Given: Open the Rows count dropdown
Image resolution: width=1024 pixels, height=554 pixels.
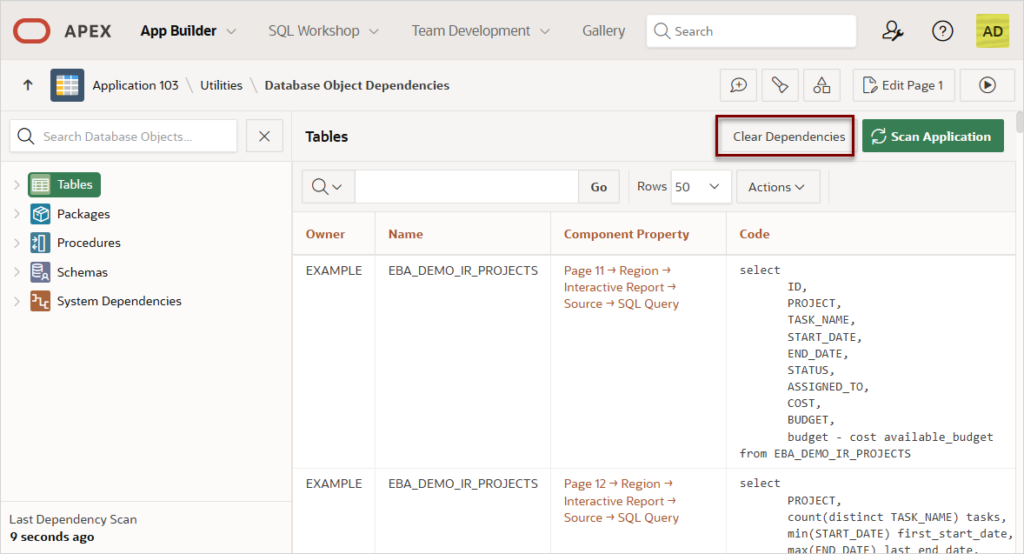Looking at the screenshot, I should pyautogui.click(x=699, y=187).
